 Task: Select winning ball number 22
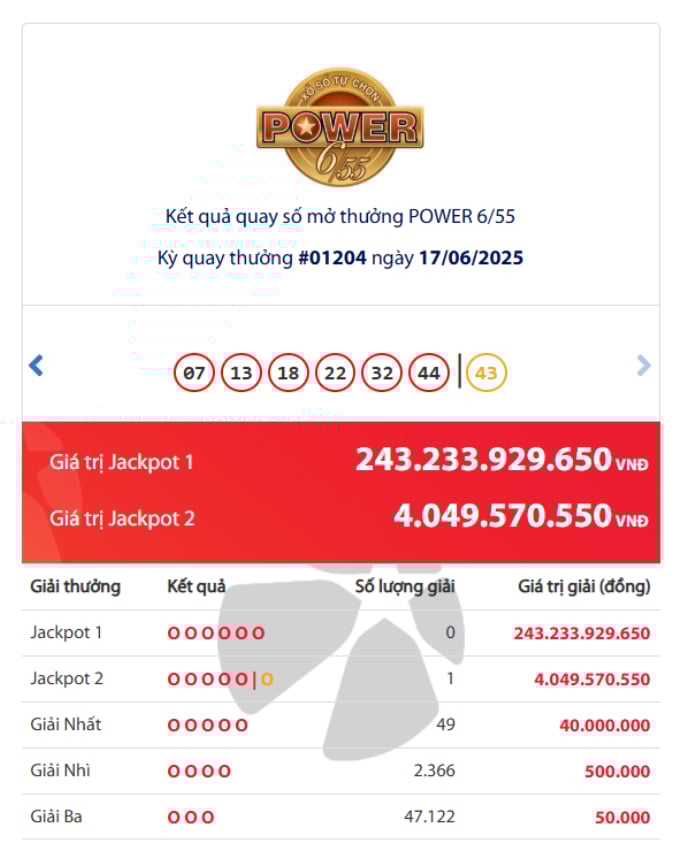point(335,373)
